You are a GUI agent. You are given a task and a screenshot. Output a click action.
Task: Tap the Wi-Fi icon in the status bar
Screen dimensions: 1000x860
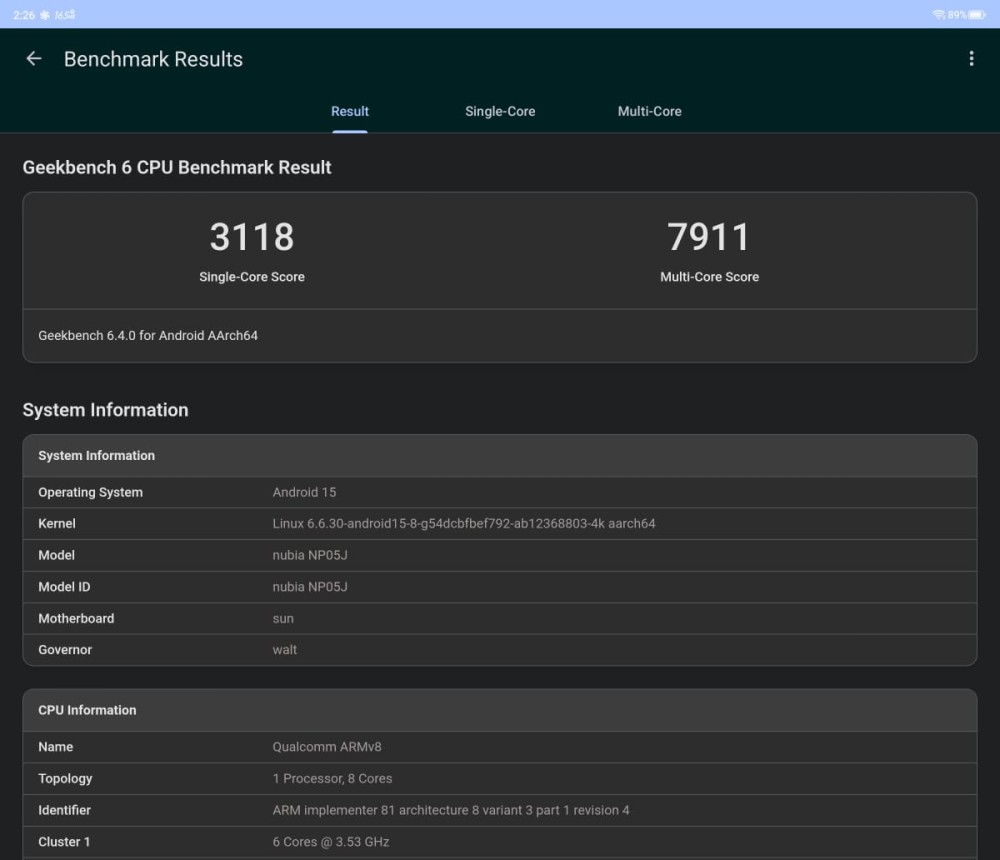939,14
